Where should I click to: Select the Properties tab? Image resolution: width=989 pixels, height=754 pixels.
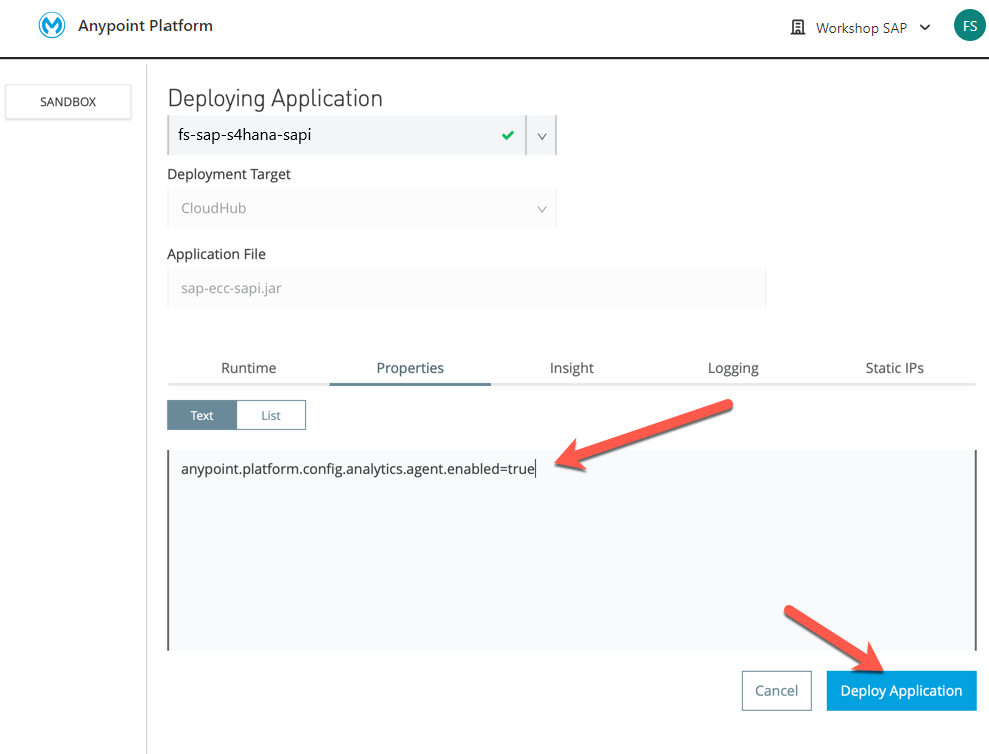[410, 368]
